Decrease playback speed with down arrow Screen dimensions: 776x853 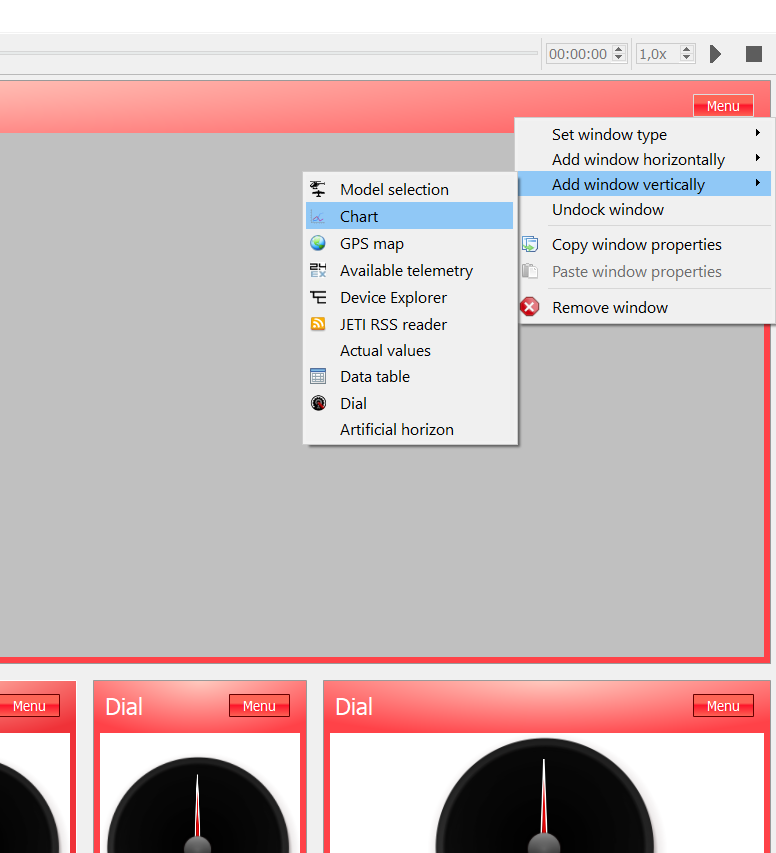[x=686, y=57]
